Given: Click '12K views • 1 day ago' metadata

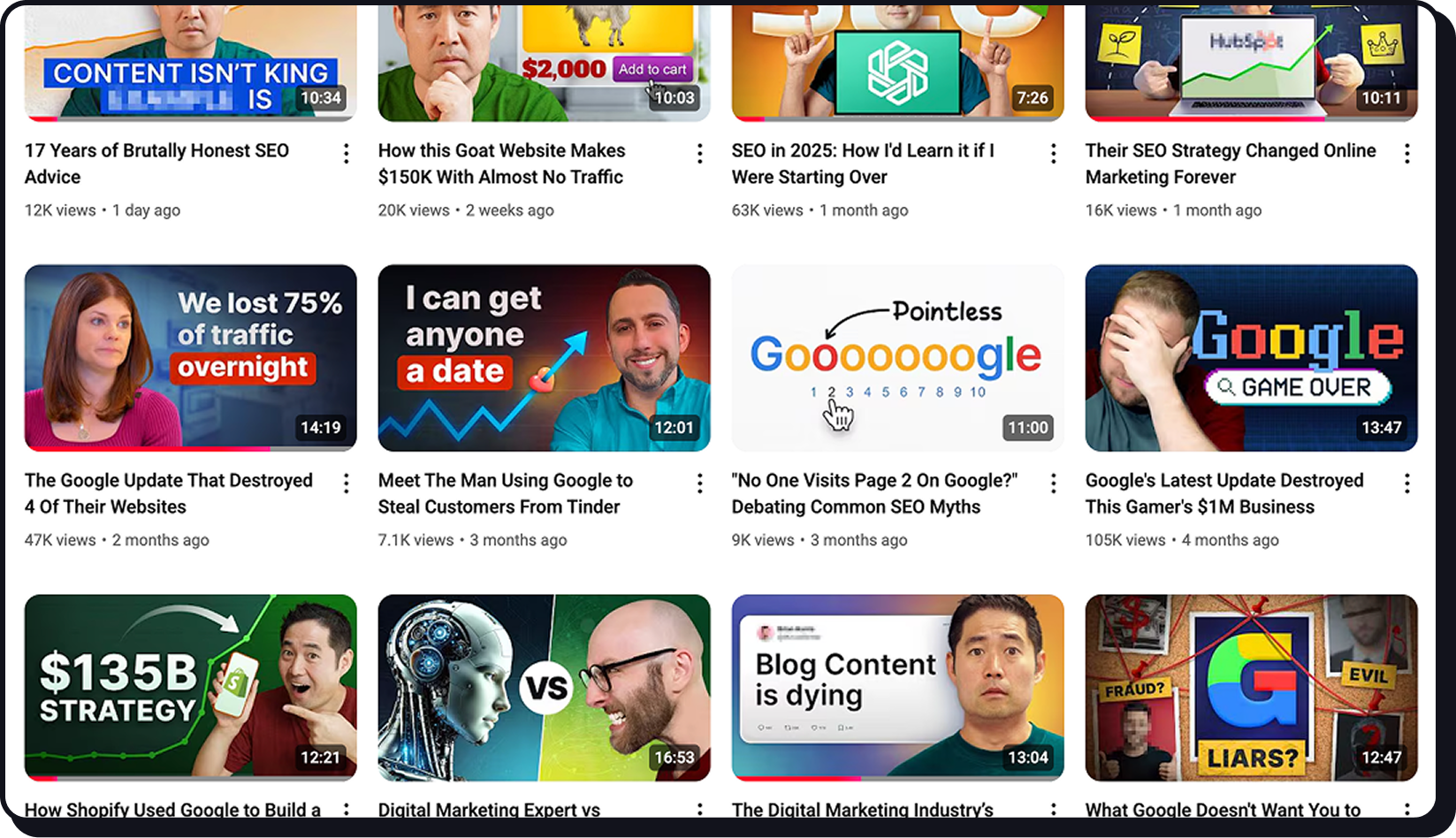Looking at the screenshot, I should 103,210.
